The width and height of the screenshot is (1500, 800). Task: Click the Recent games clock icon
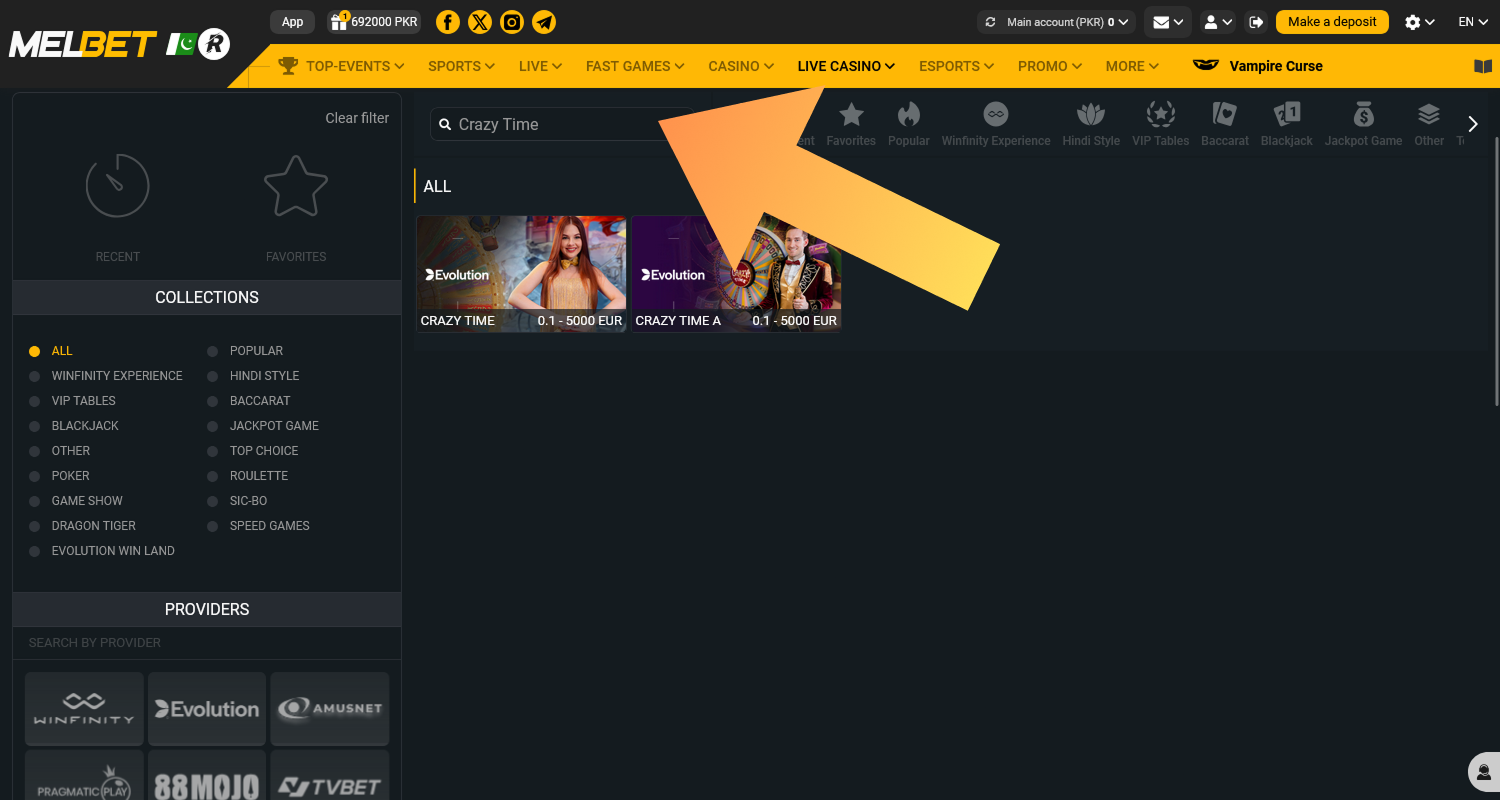click(117, 185)
